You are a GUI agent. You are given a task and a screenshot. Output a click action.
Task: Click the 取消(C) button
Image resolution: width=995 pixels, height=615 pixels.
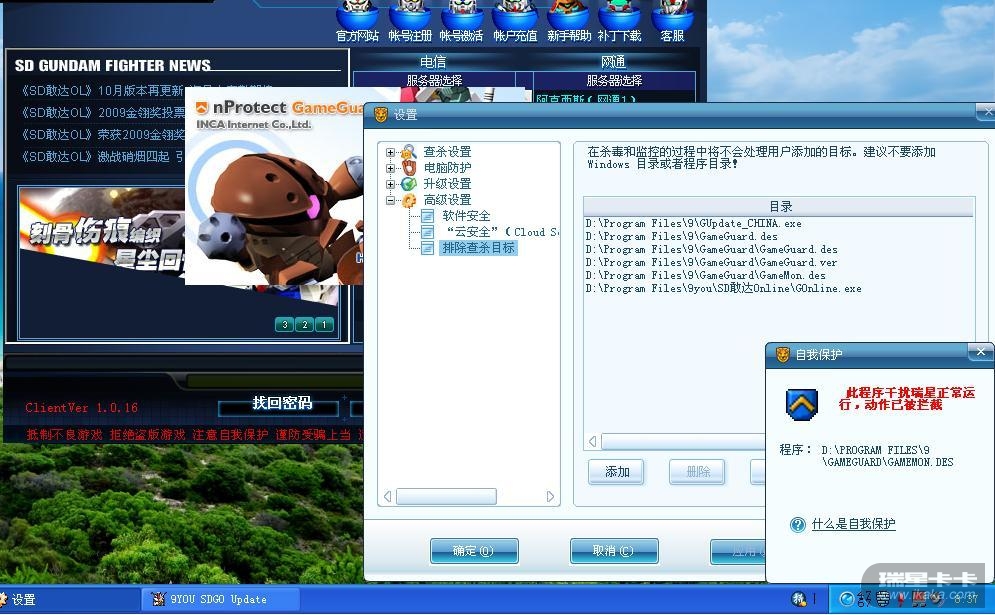(614, 550)
